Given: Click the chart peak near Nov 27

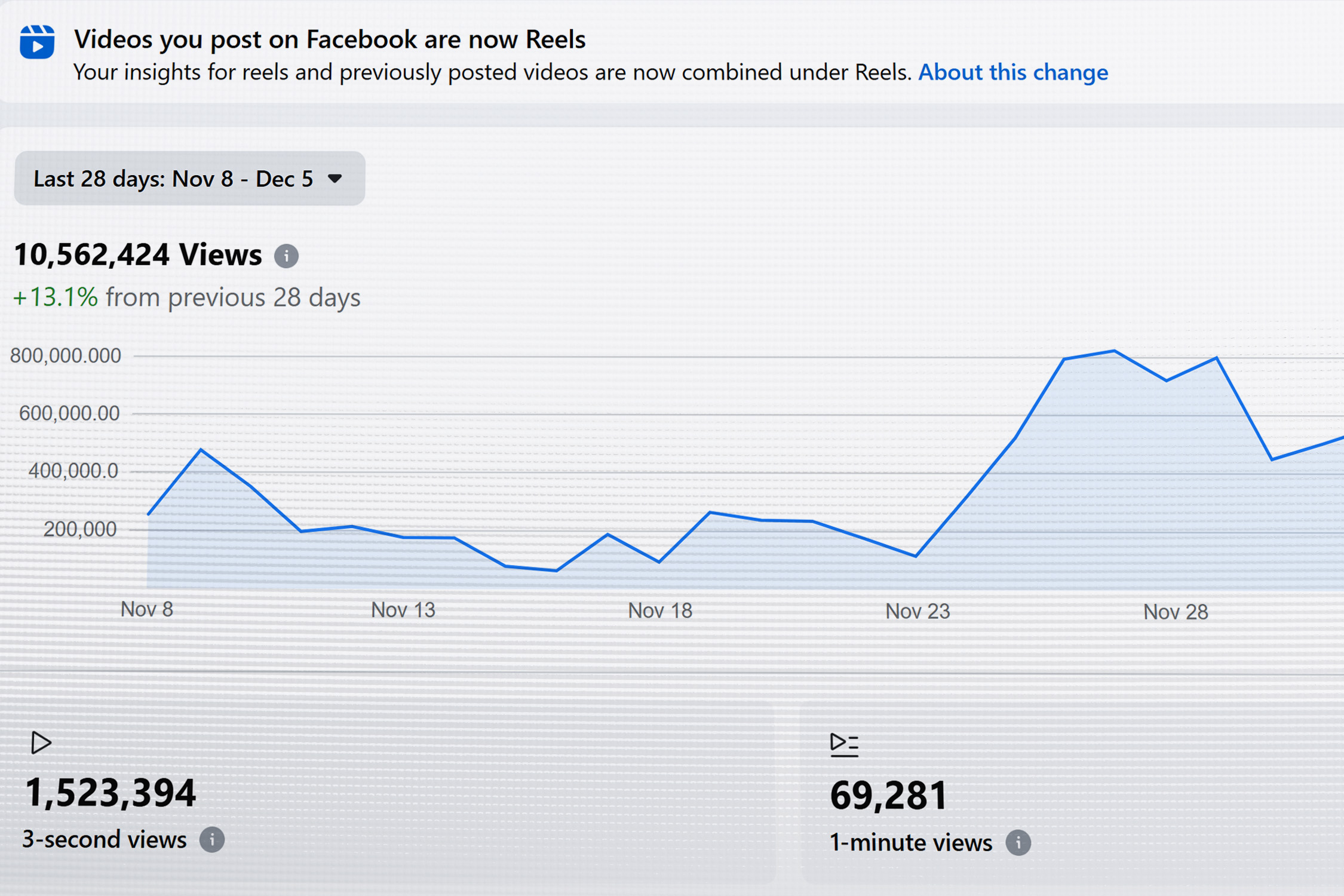Looking at the screenshot, I should (1115, 351).
